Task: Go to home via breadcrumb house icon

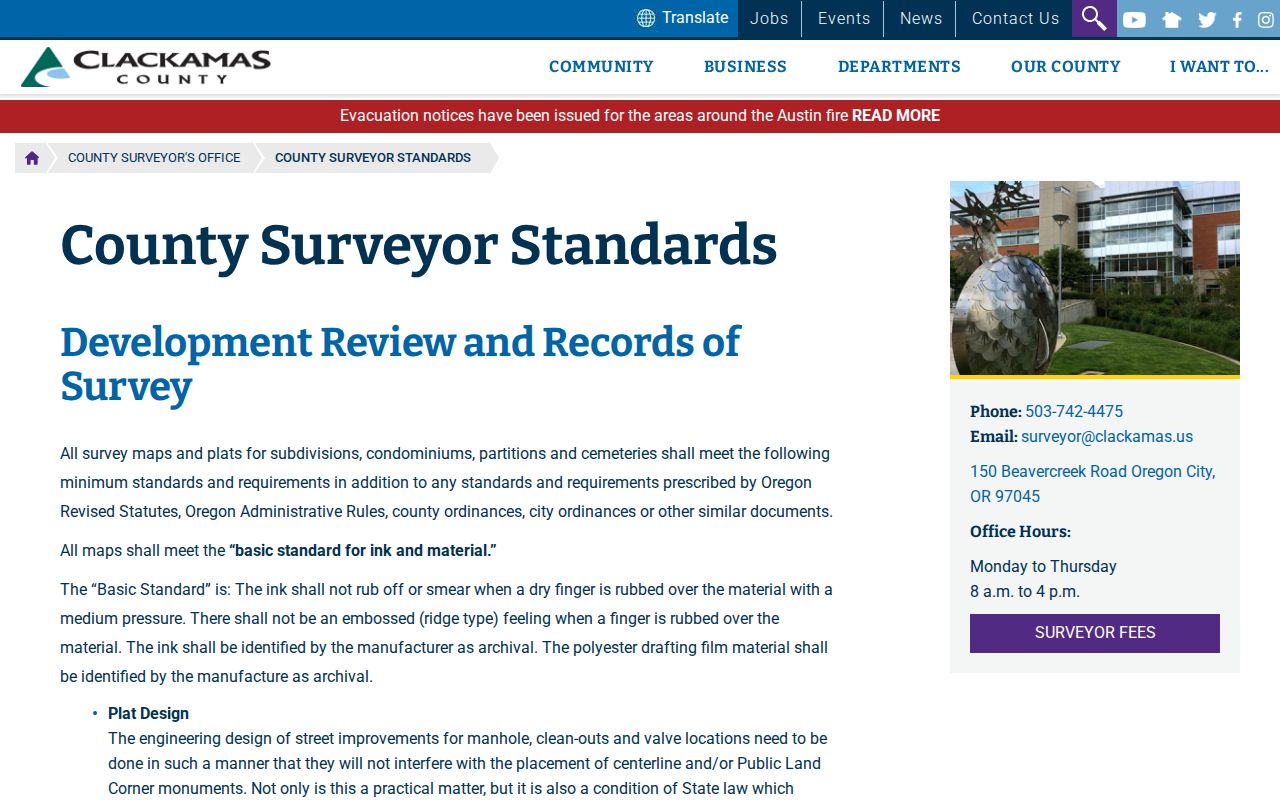Action: pyautogui.click(x=32, y=158)
